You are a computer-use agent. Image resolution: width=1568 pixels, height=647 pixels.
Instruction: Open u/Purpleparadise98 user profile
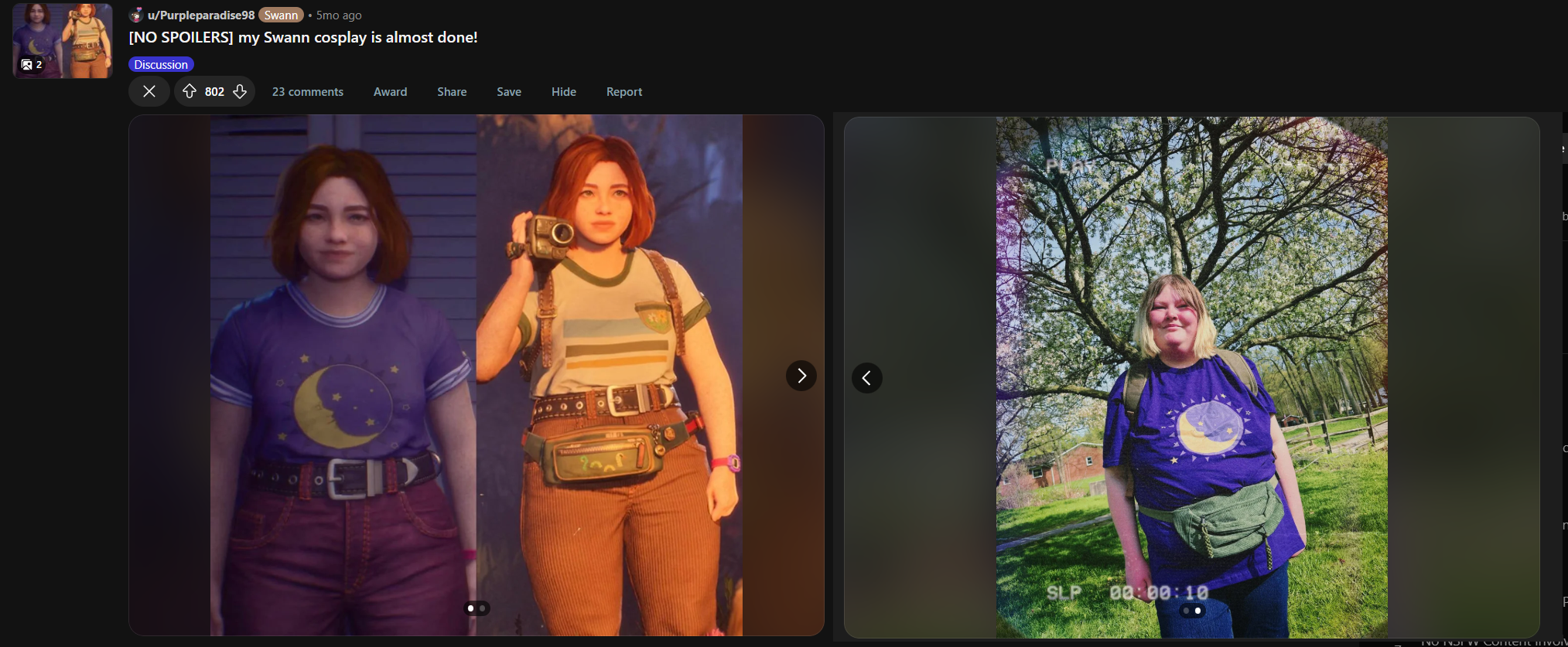click(201, 15)
